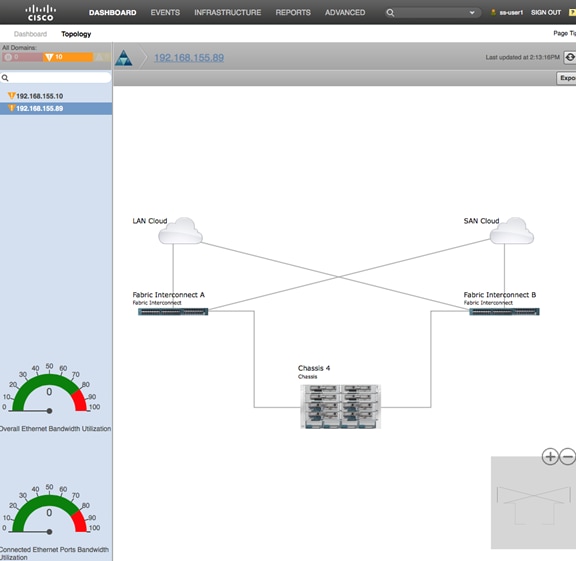Screen dimensions: 576x561
Task: Select the SAN Cloud icon
Action: [512, 231]
